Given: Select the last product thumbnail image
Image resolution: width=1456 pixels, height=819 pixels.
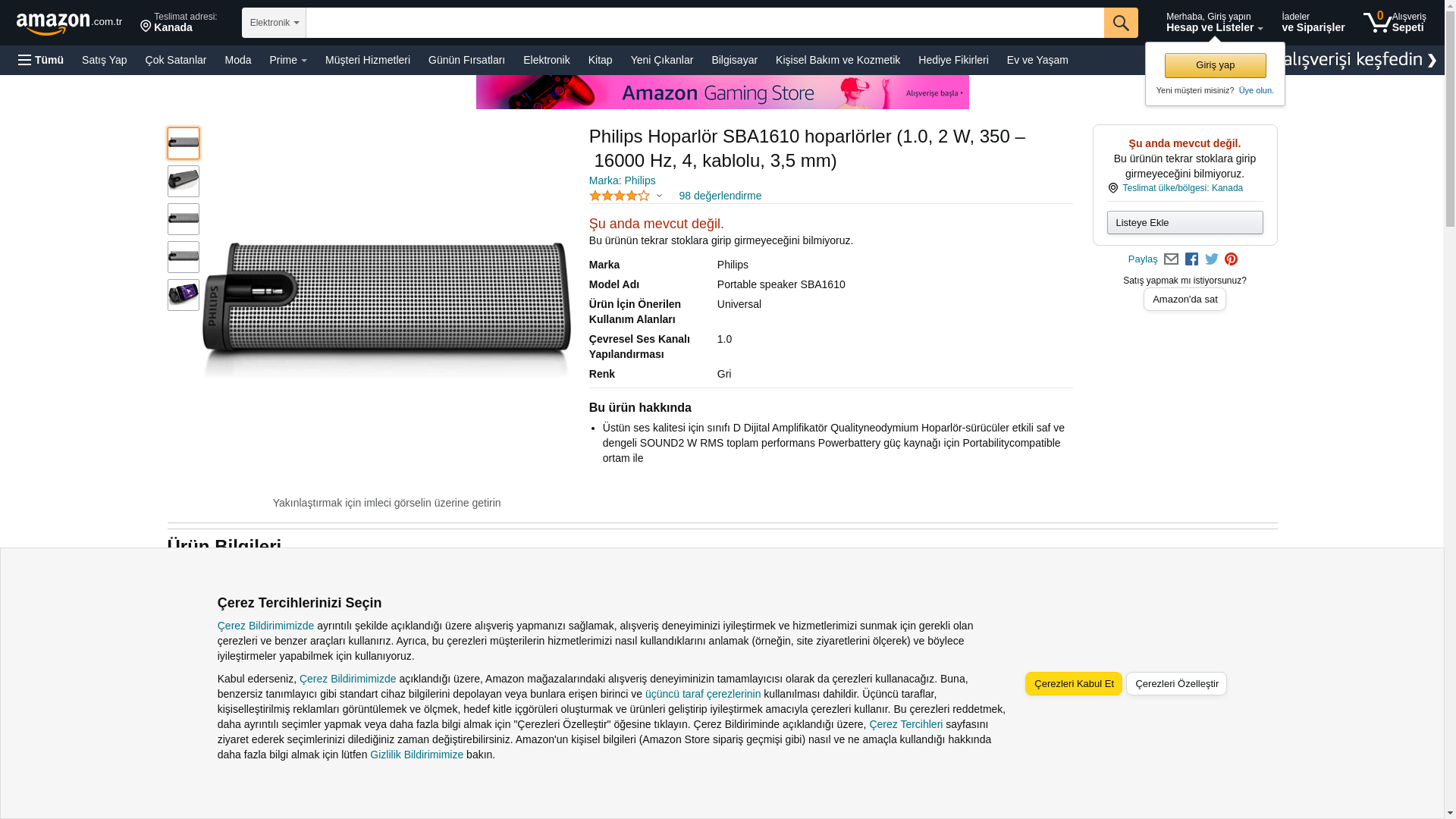Looking at the screenshot, I should pos(184,295).
